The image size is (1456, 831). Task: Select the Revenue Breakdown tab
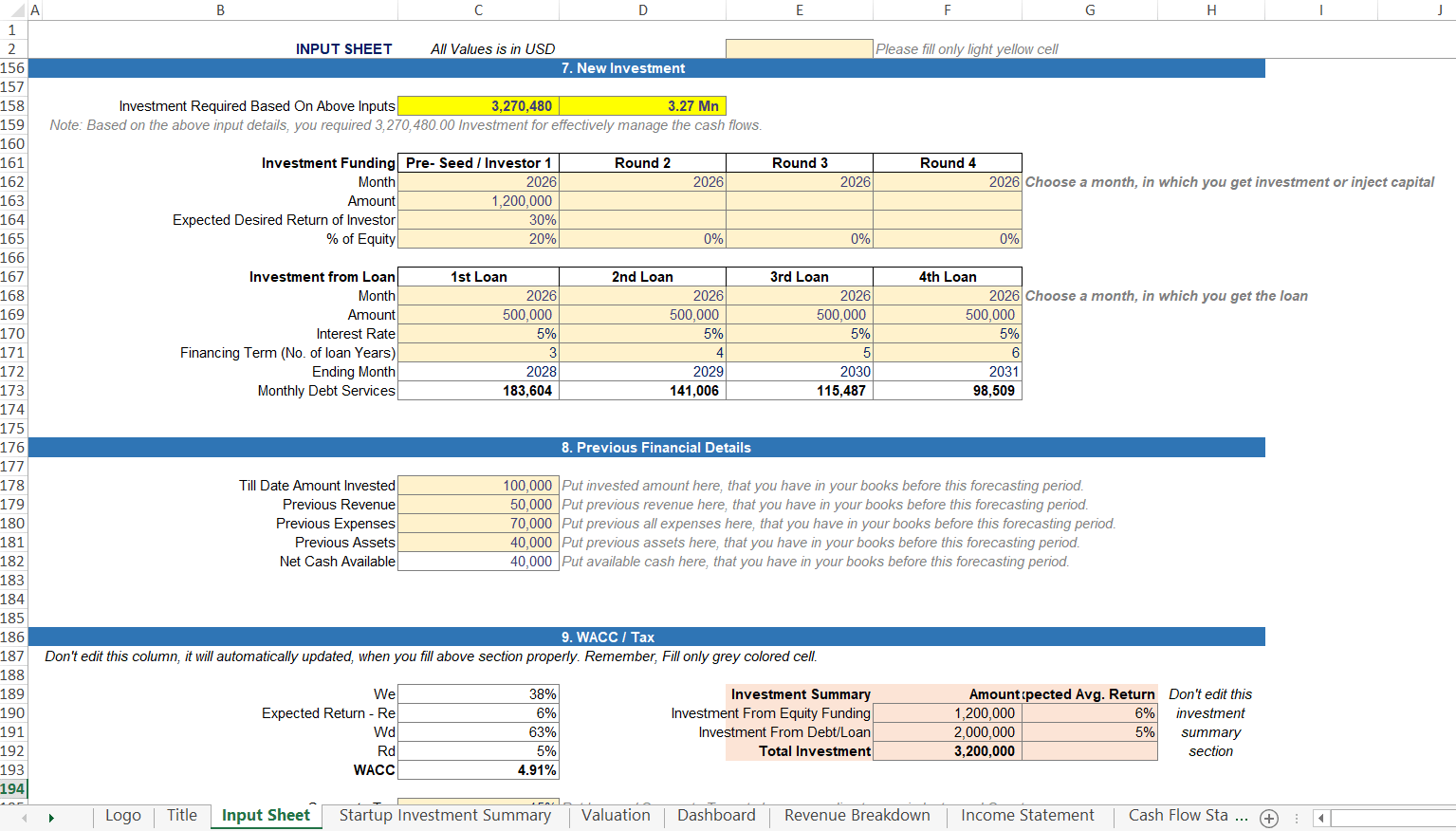click(857, 816)
